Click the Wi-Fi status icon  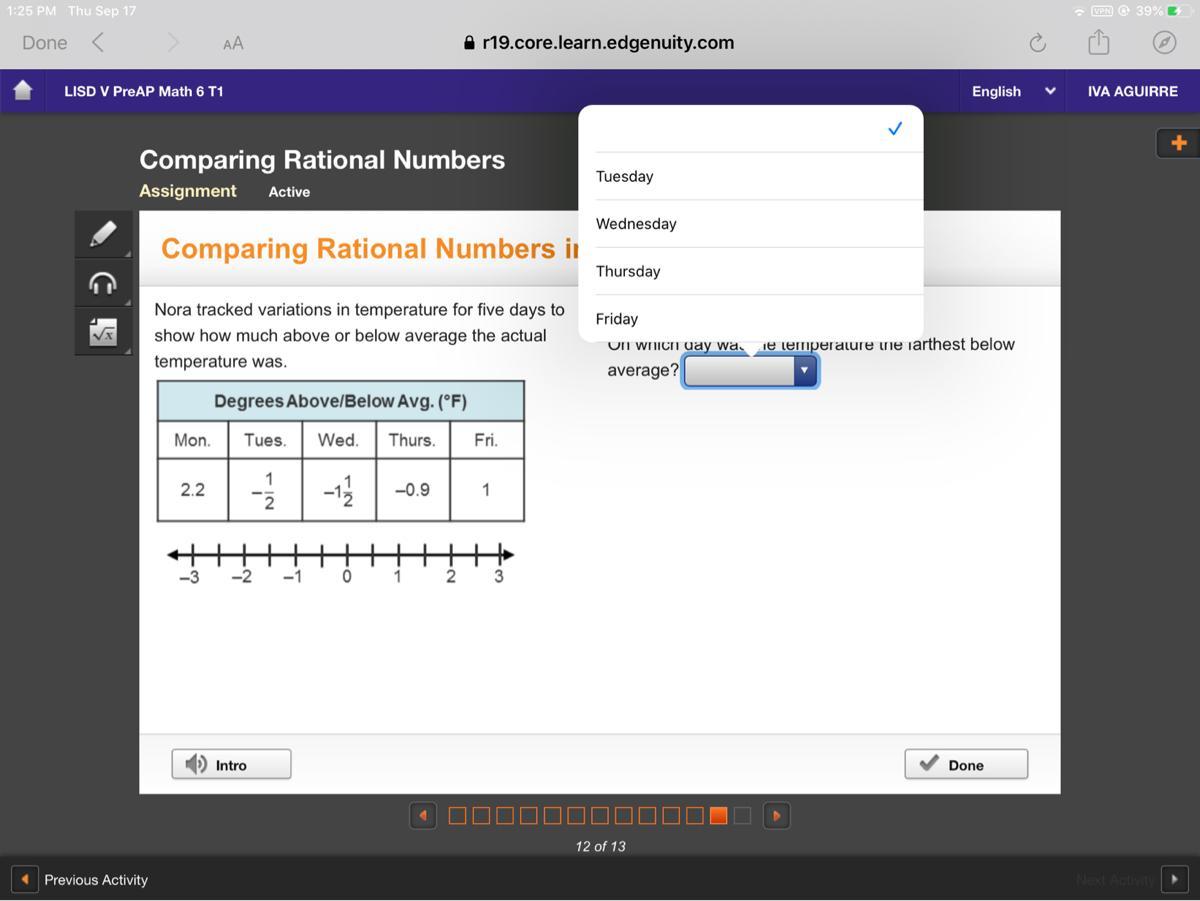point(1079,11)
